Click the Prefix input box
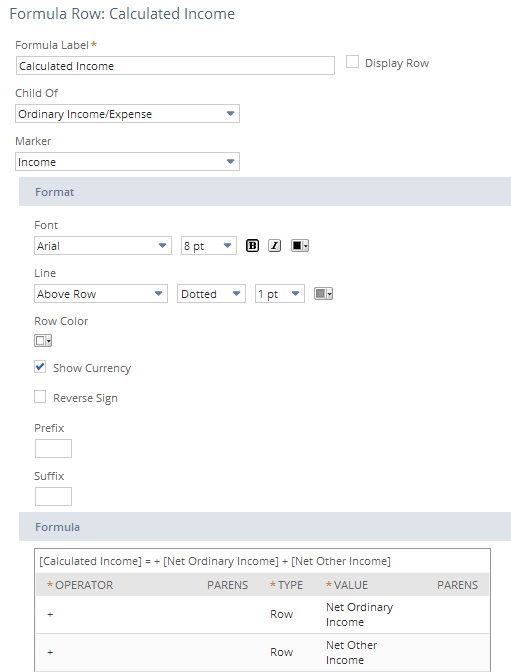This screenshot has width=511, height=672. click(53, 448)
